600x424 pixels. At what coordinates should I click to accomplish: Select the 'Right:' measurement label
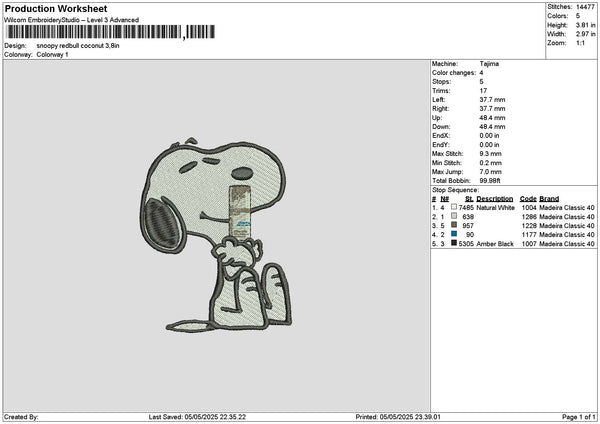[x=440, y=109]
